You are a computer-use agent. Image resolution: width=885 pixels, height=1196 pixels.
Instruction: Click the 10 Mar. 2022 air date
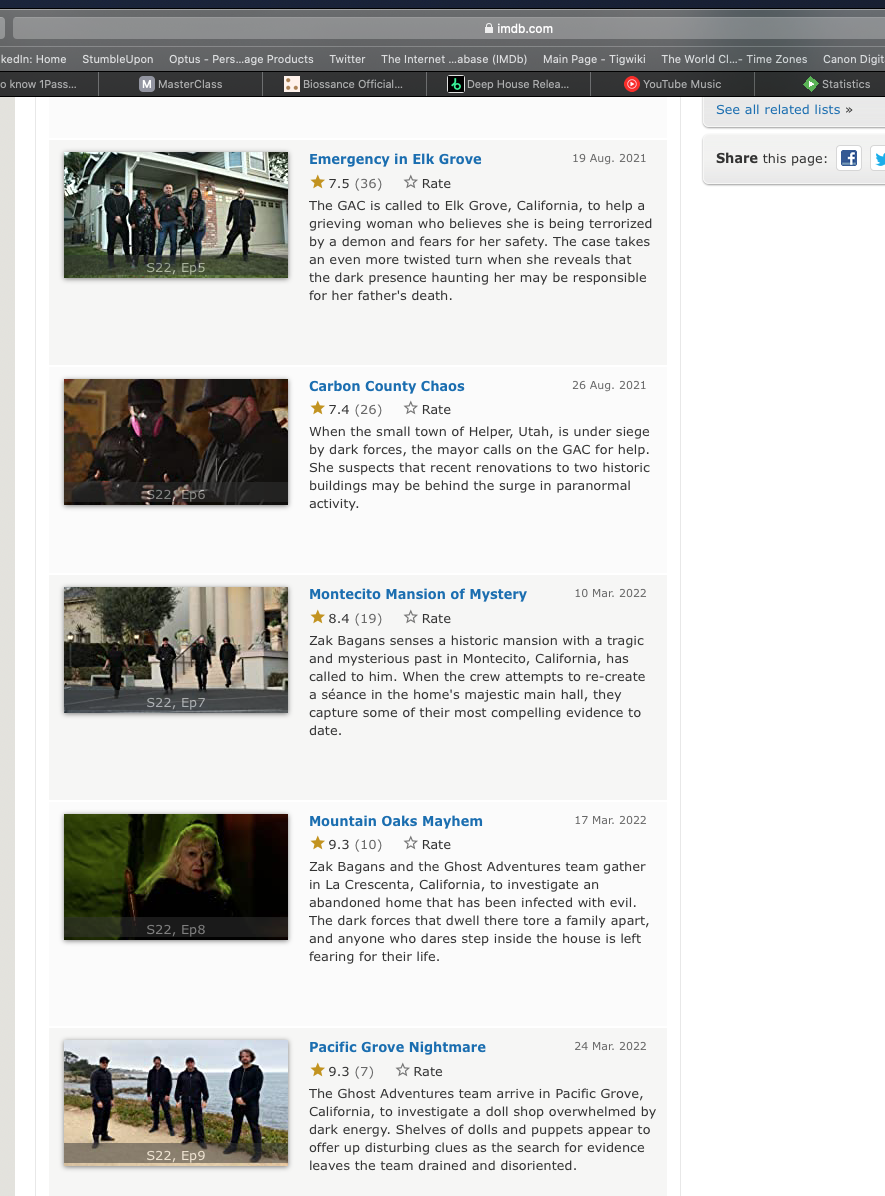tap(610, 593)
